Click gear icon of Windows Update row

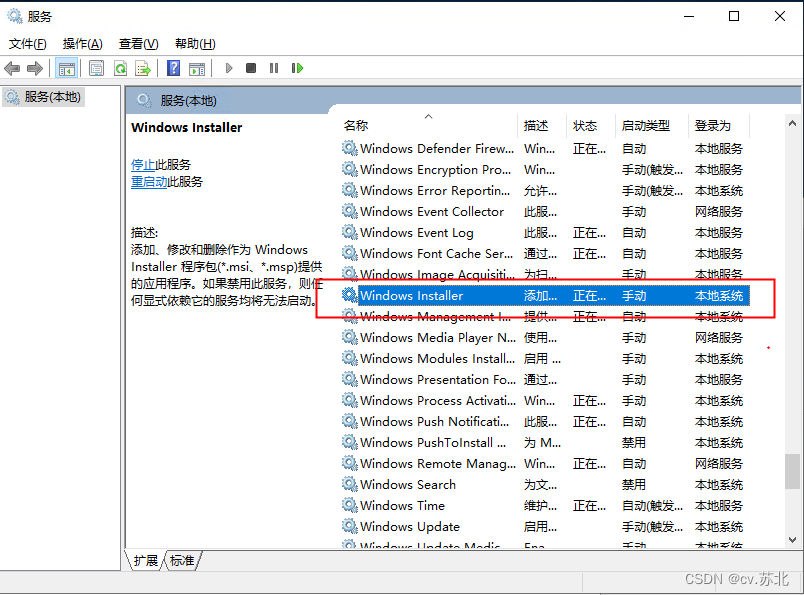(350, 526)
